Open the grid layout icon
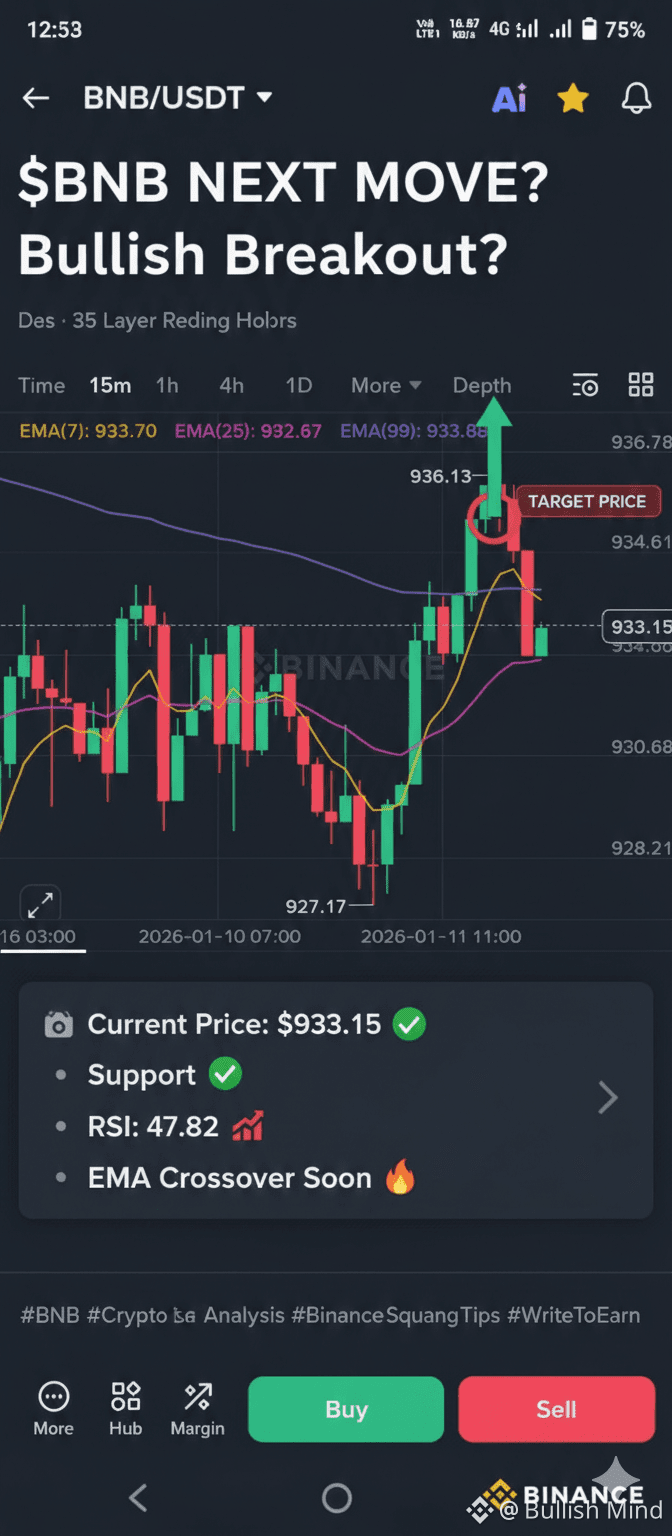 [640, 385]
